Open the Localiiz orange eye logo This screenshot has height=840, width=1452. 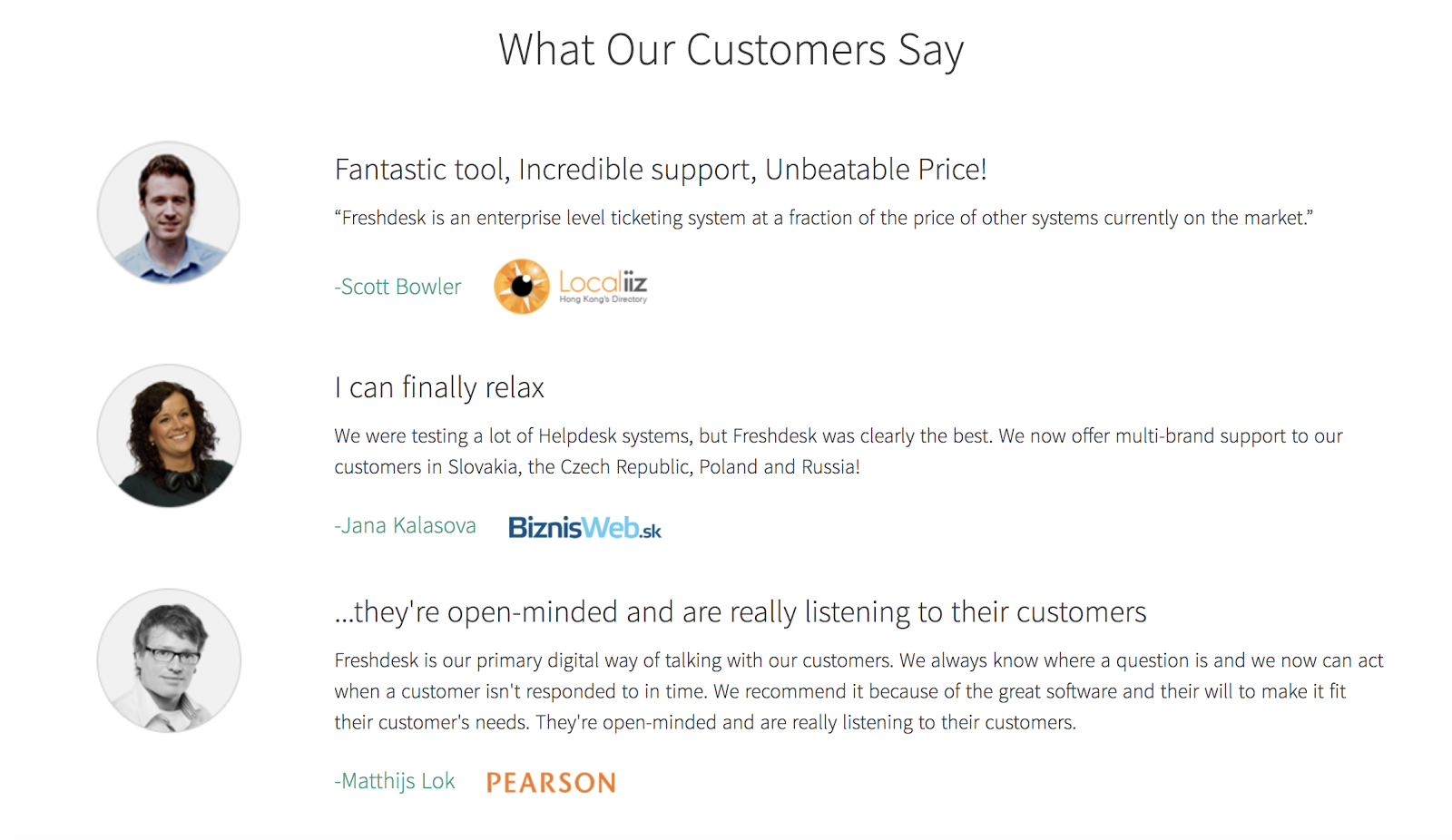(x=522, y=287)
